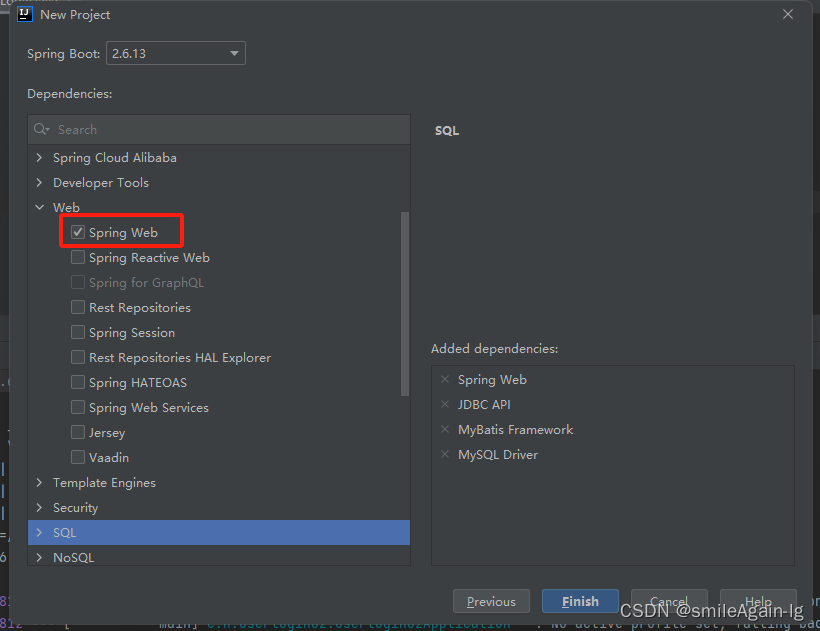Expand the Security category

(39, 508)
